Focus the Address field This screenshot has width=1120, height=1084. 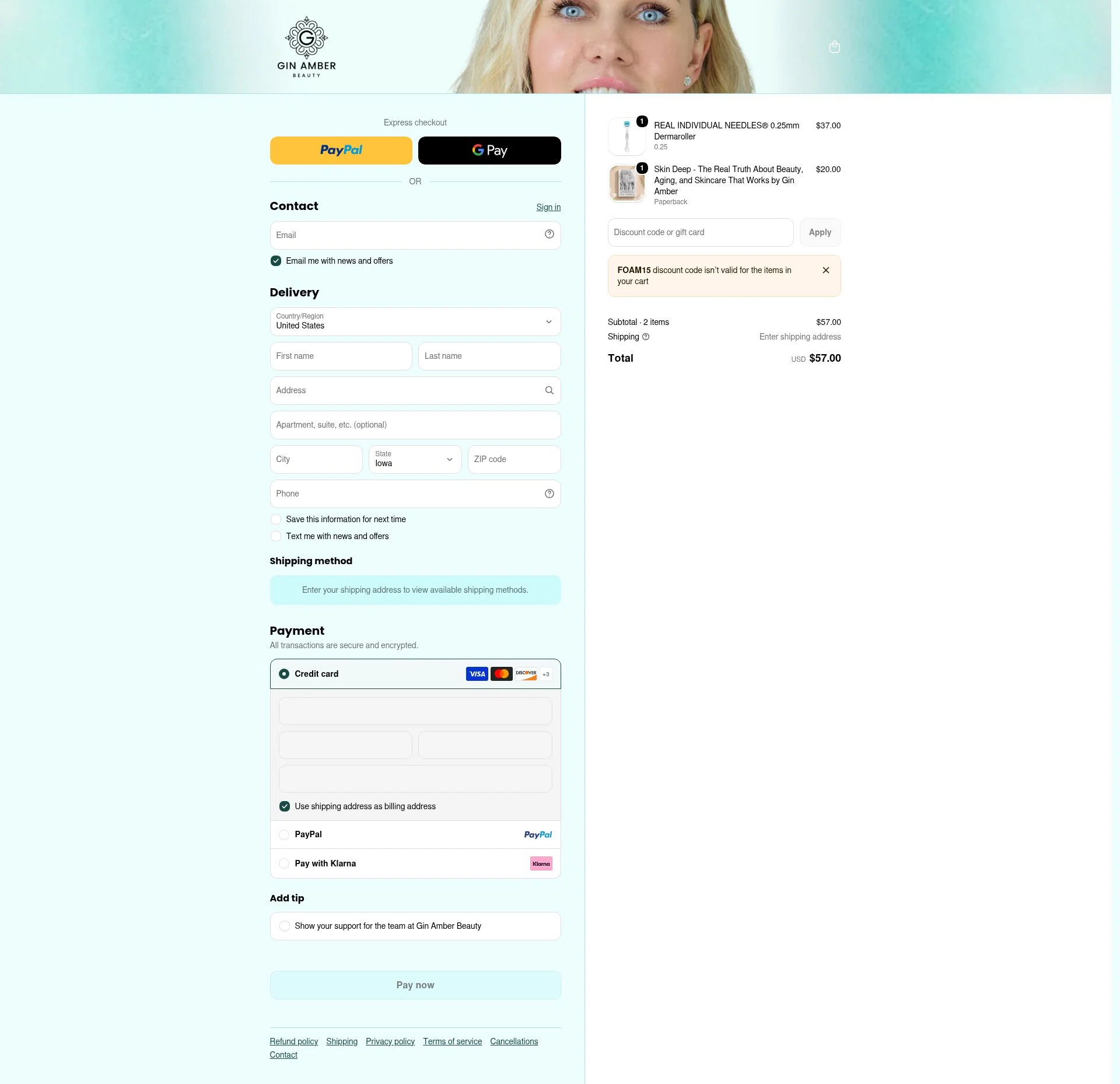(415, 391)
